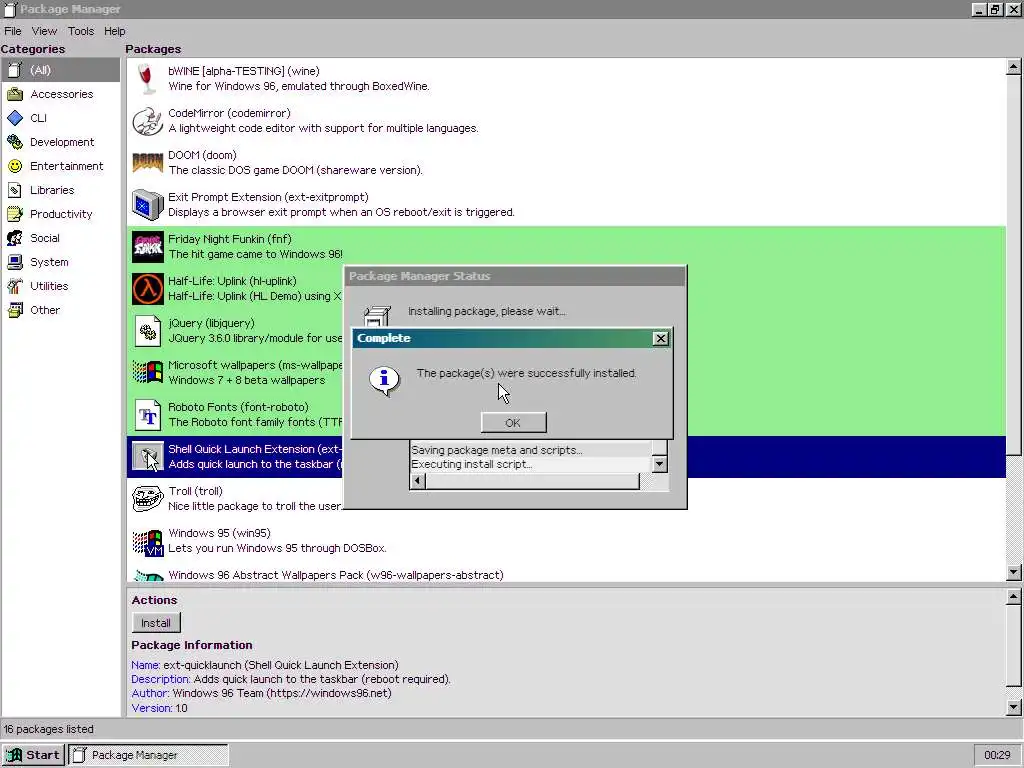The height and width of the screenshot is (768, 1024).
Task: Click the System computer icon
Action: click(x=15, y=262)
